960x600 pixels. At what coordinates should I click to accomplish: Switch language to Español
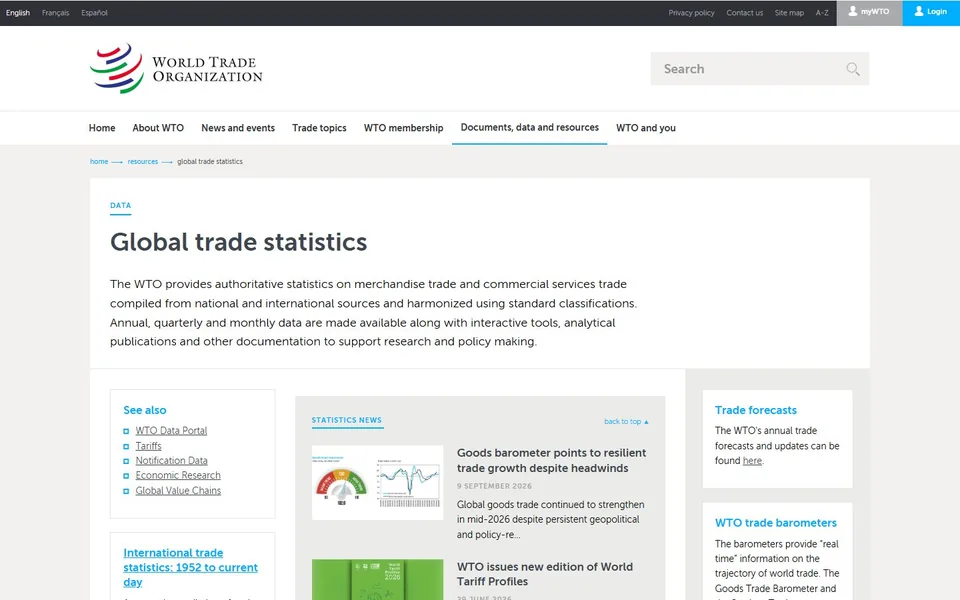(94, 13)
